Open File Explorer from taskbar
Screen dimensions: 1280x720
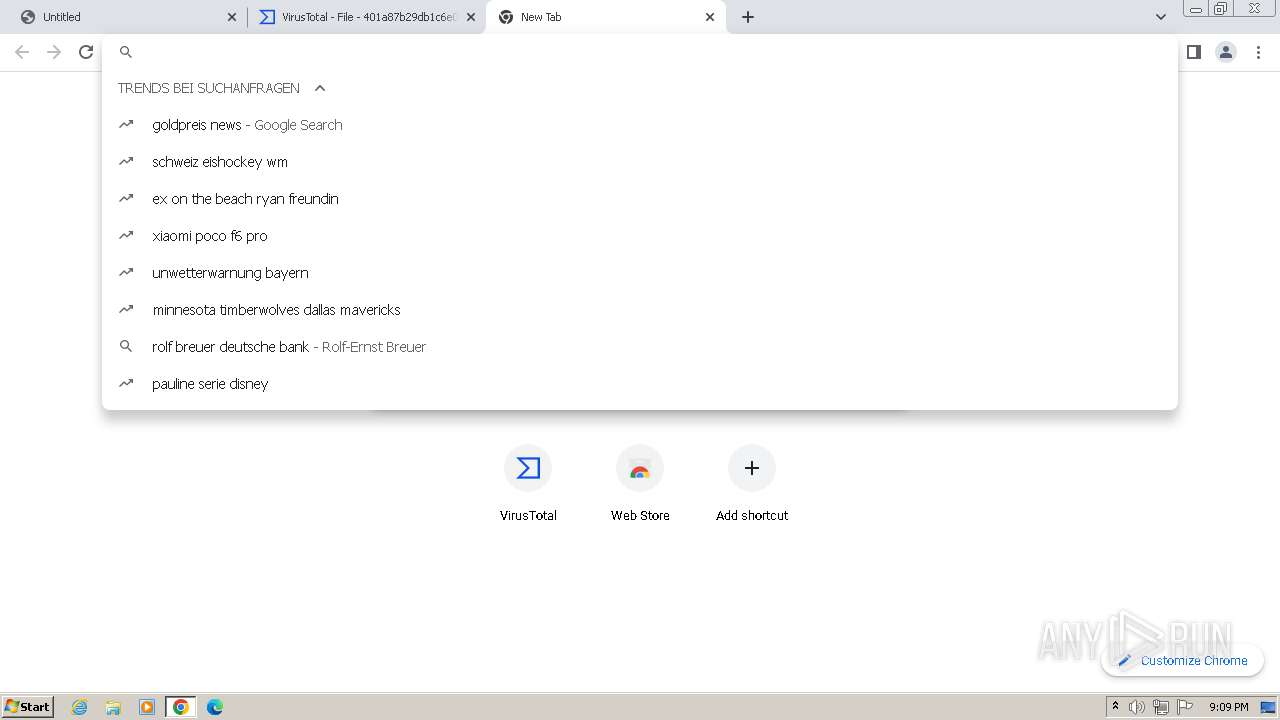point(113,707)
